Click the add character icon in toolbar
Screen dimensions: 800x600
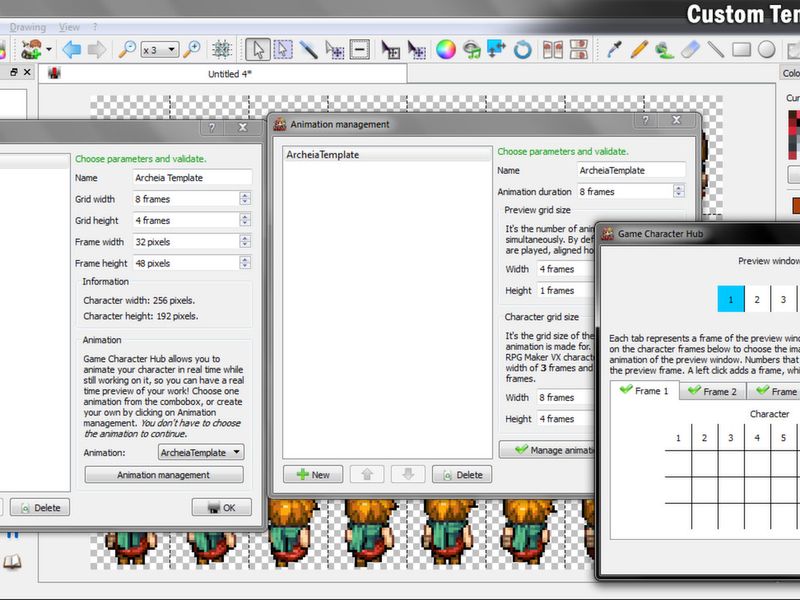click(x=31, y=49)
